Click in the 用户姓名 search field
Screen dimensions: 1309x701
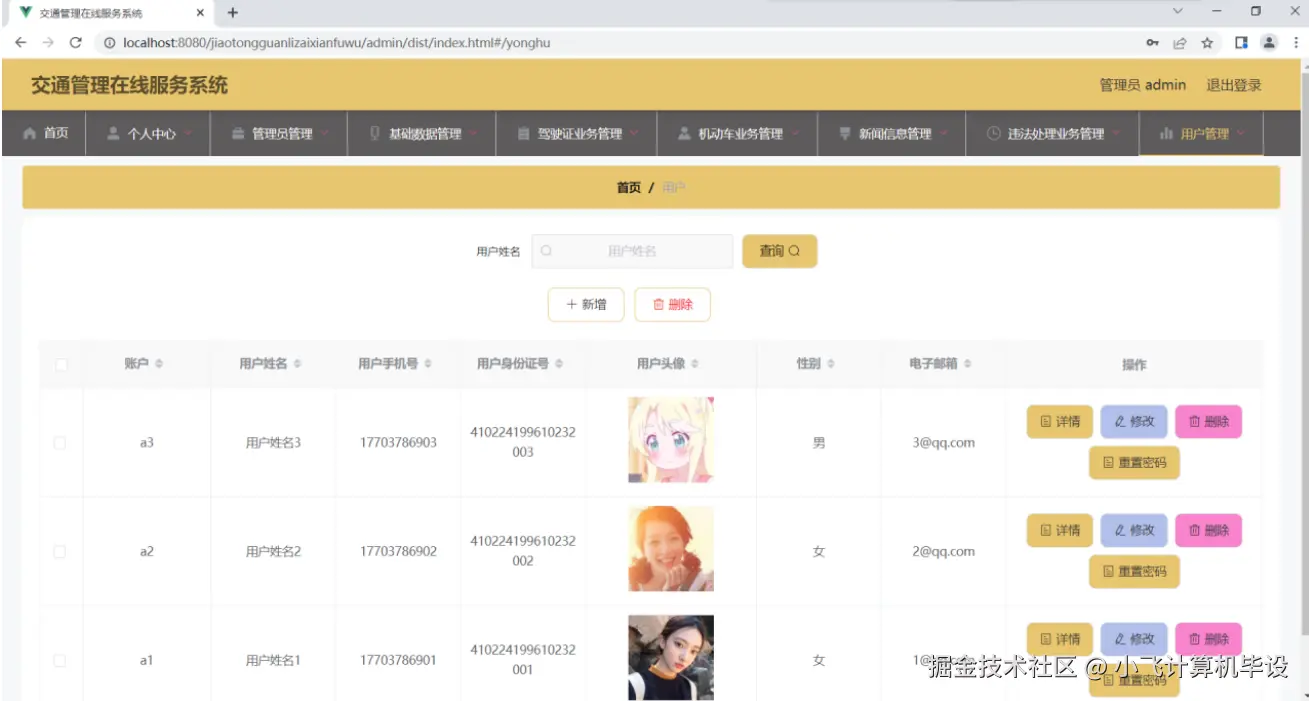(632, 251)
